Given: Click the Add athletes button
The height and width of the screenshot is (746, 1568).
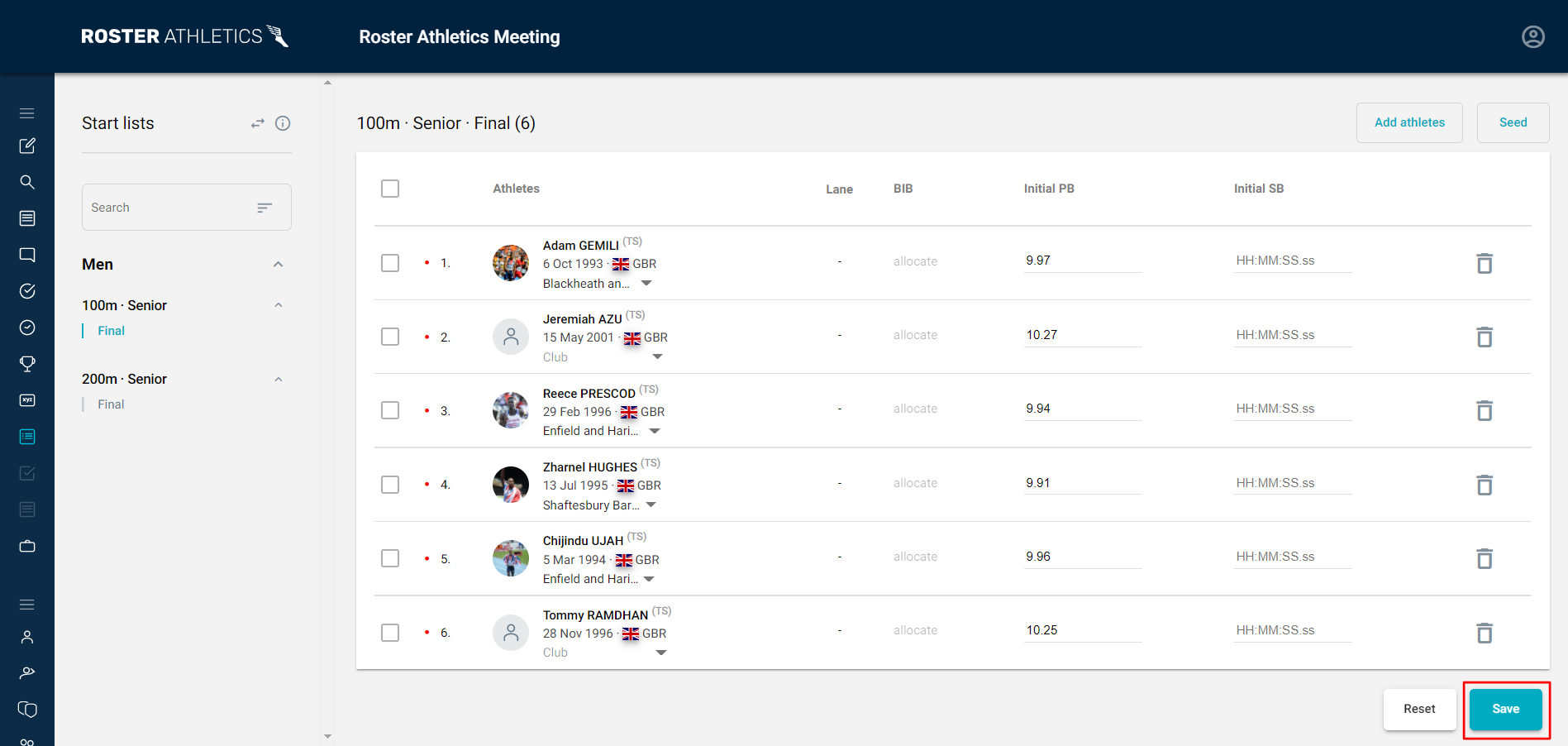Looking at the screenshot, I should tap(1408, 122).
